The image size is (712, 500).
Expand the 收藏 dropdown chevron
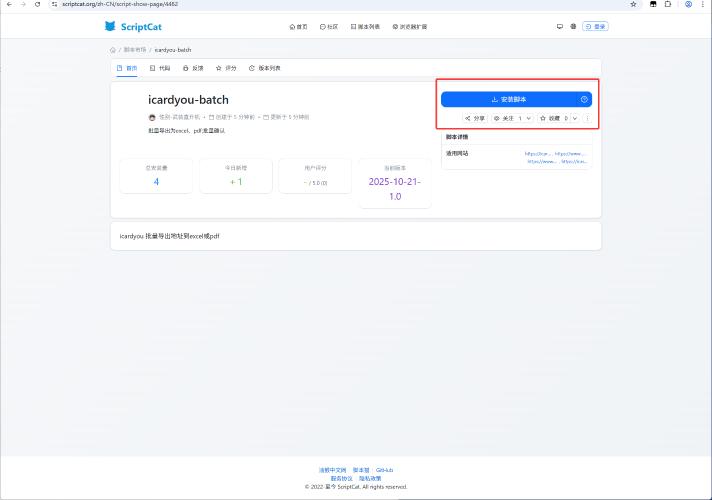click(574, 118)
